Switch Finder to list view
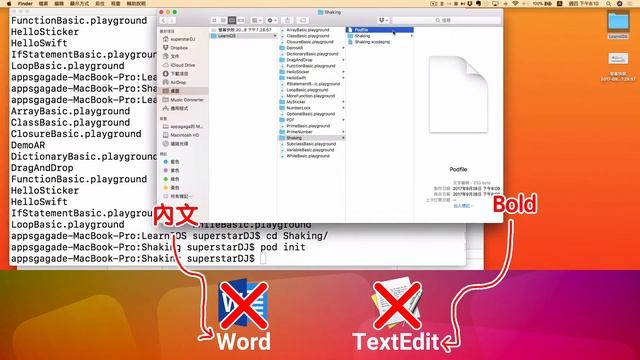 tap(223, 20)
